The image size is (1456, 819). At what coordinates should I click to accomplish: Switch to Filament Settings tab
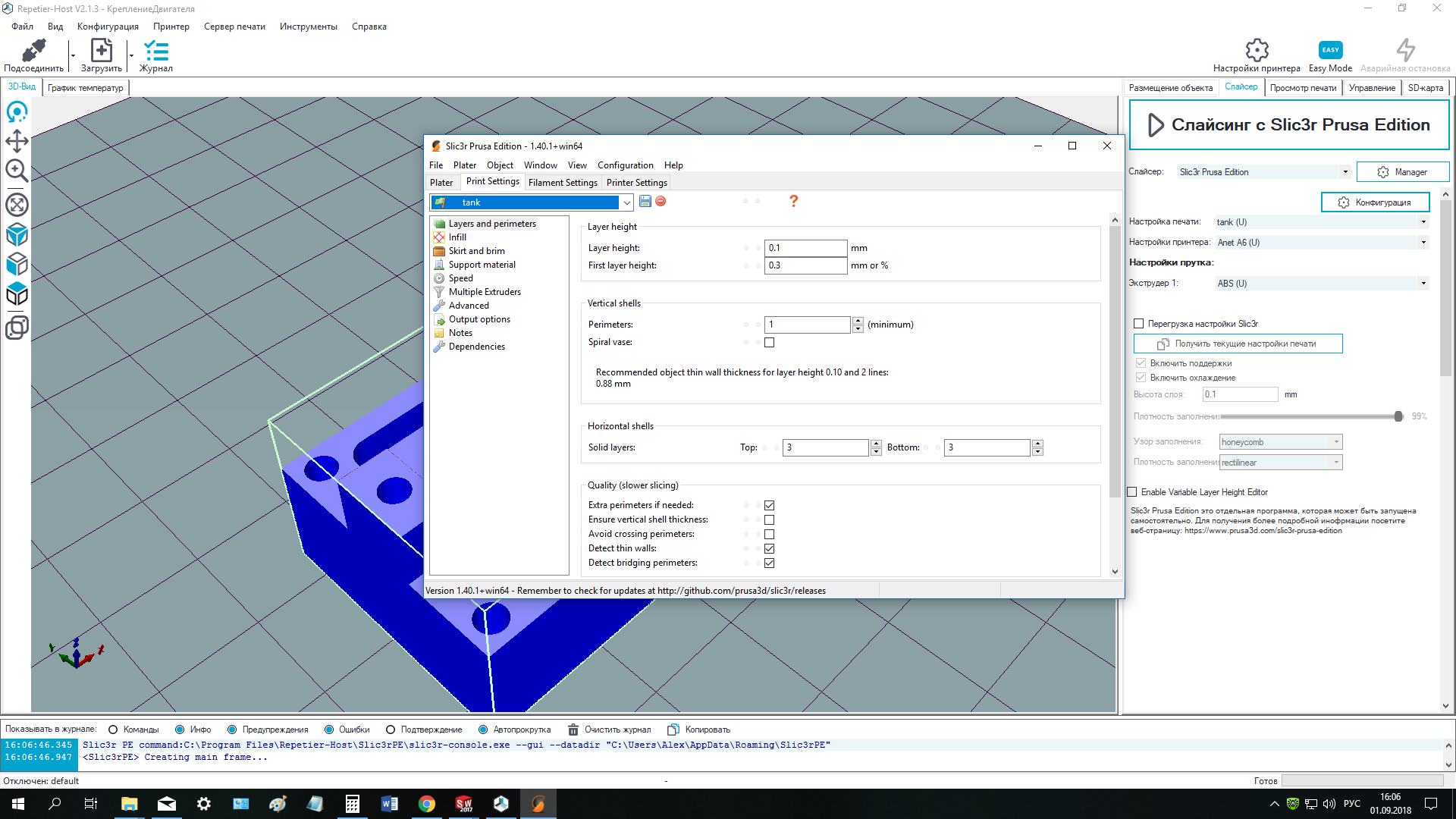pyautogui.click(x=563, y=183)
